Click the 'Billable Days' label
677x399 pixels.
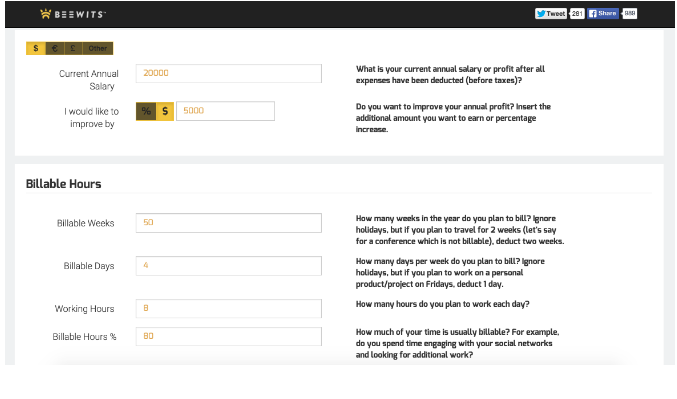(x=89, y=266)
